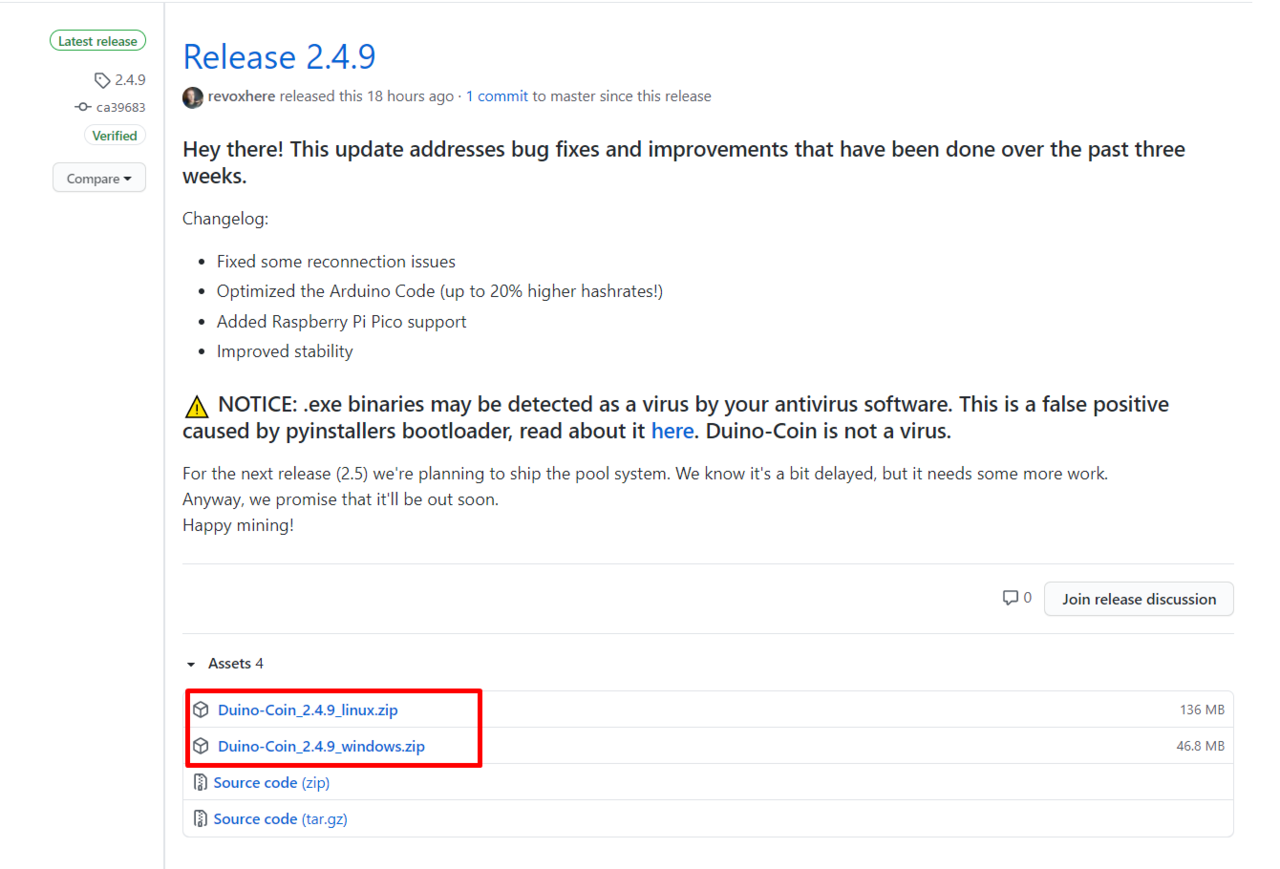The width and height of the screenshot is (1280, 869).
Task: Collapse the Assets 4 section
Action: click(225, 664)
